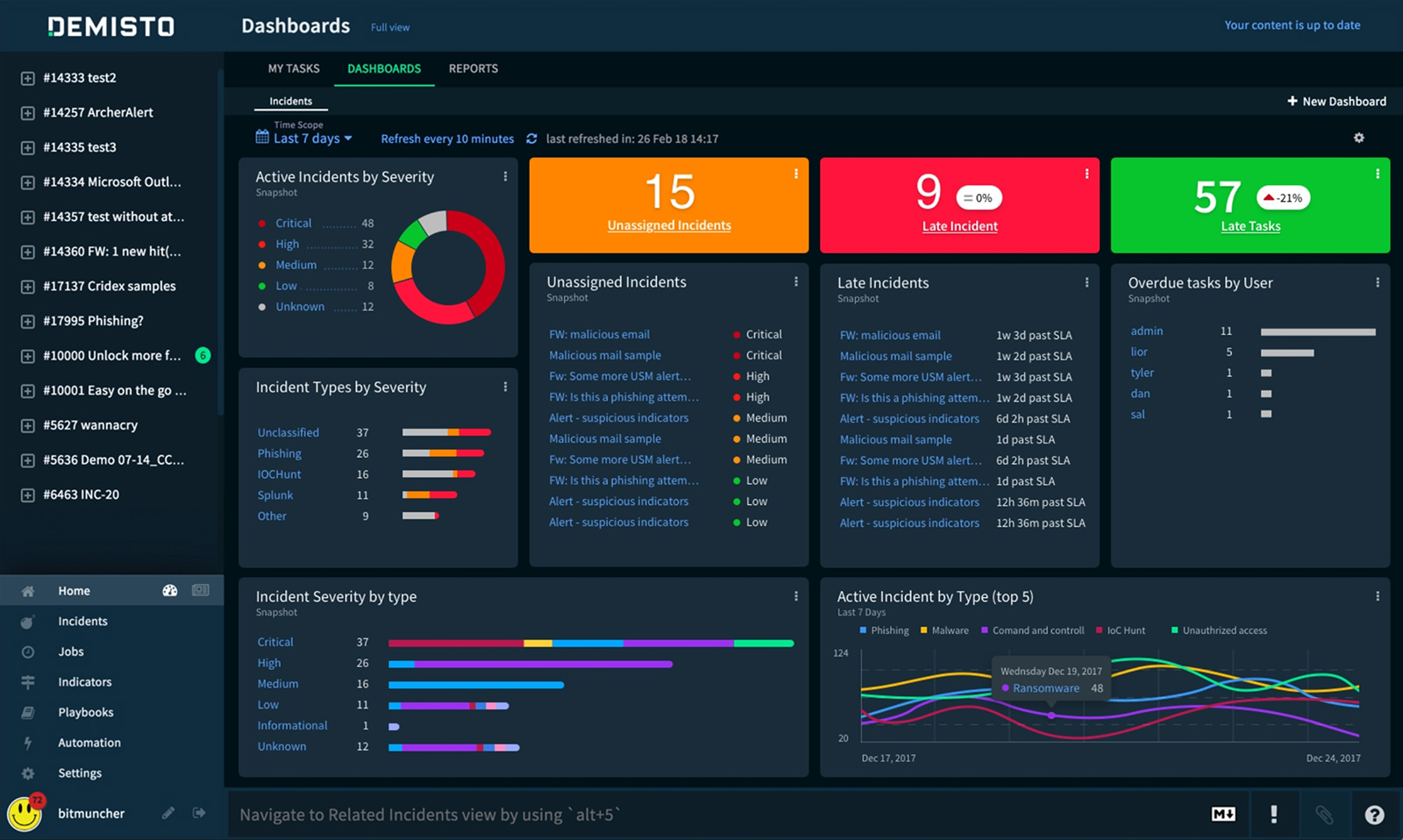Edit the bitmuncher username via pencil icon

[168, 814]
